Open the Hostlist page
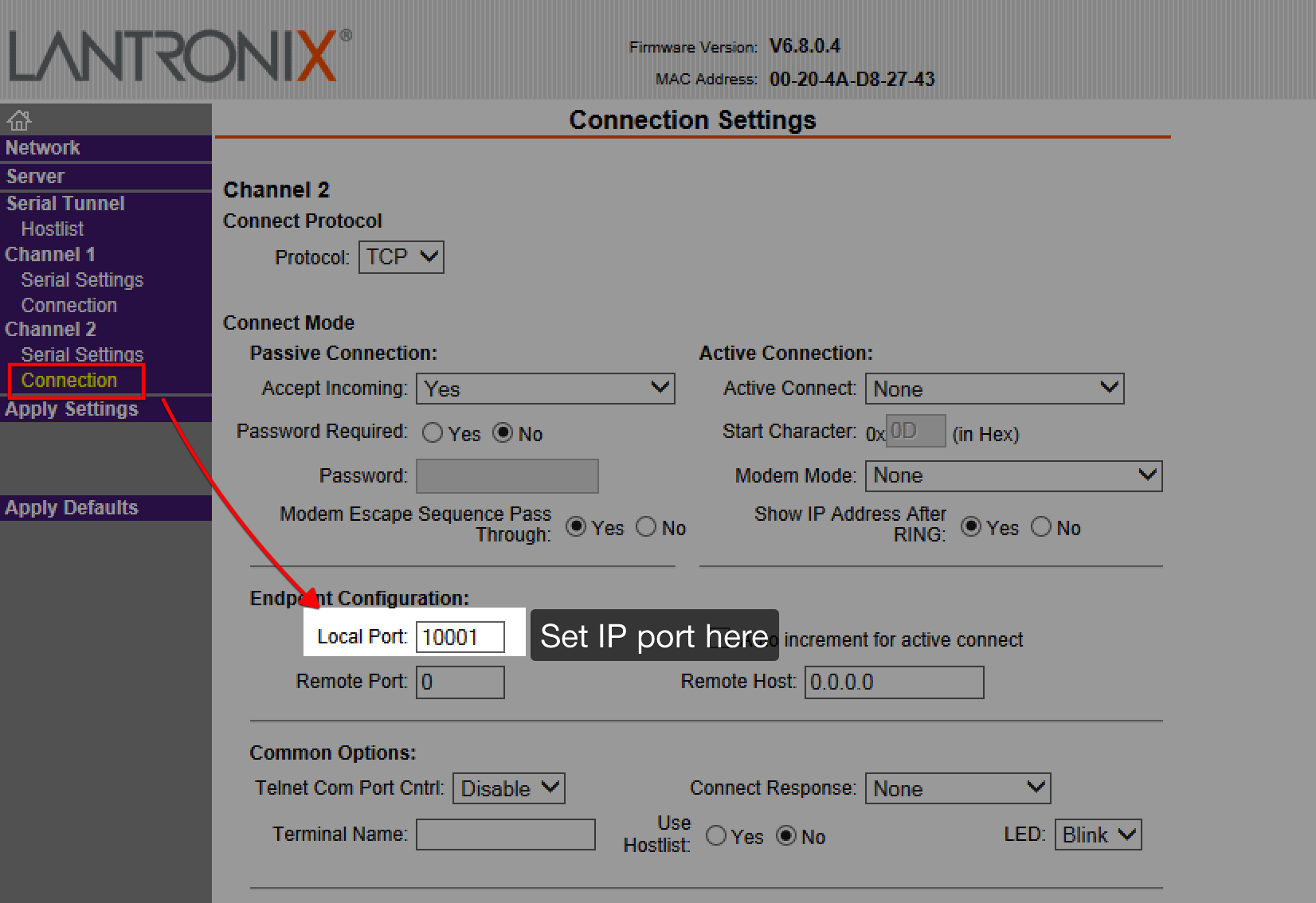This screenshot has width=1316, height=903. (53, 229)
